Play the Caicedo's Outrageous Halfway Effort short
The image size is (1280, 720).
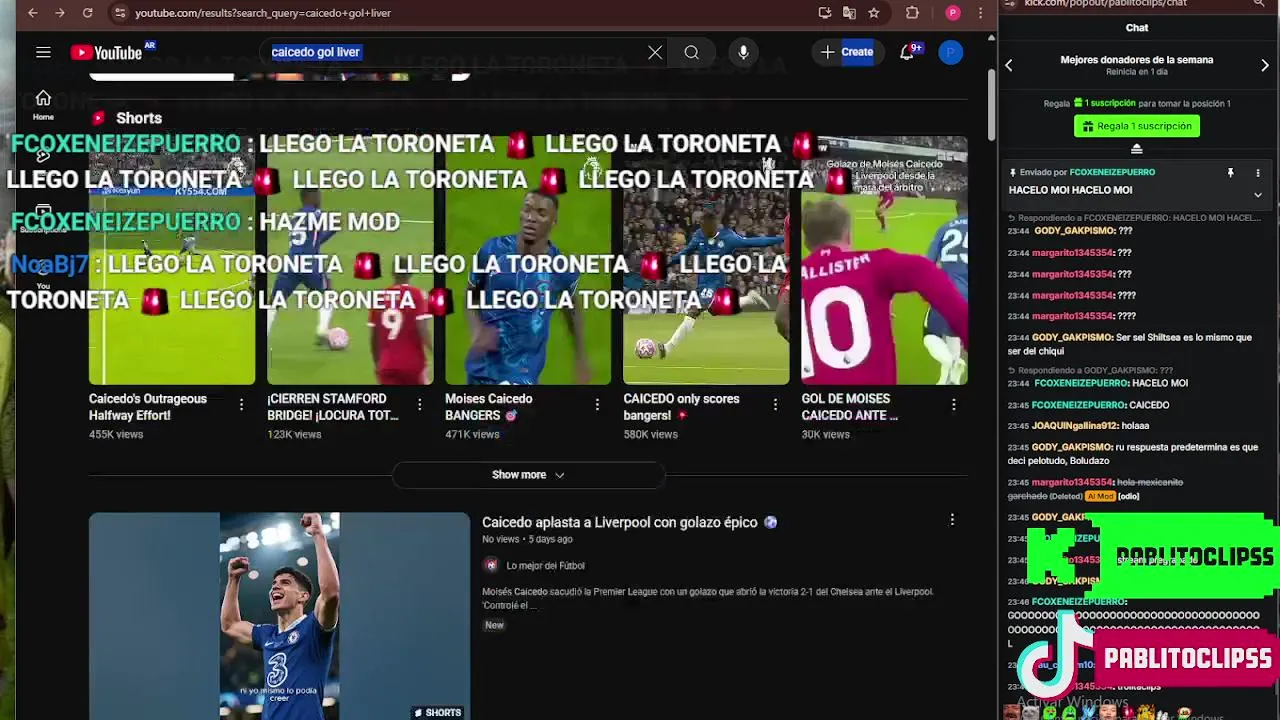click(172, 260)
